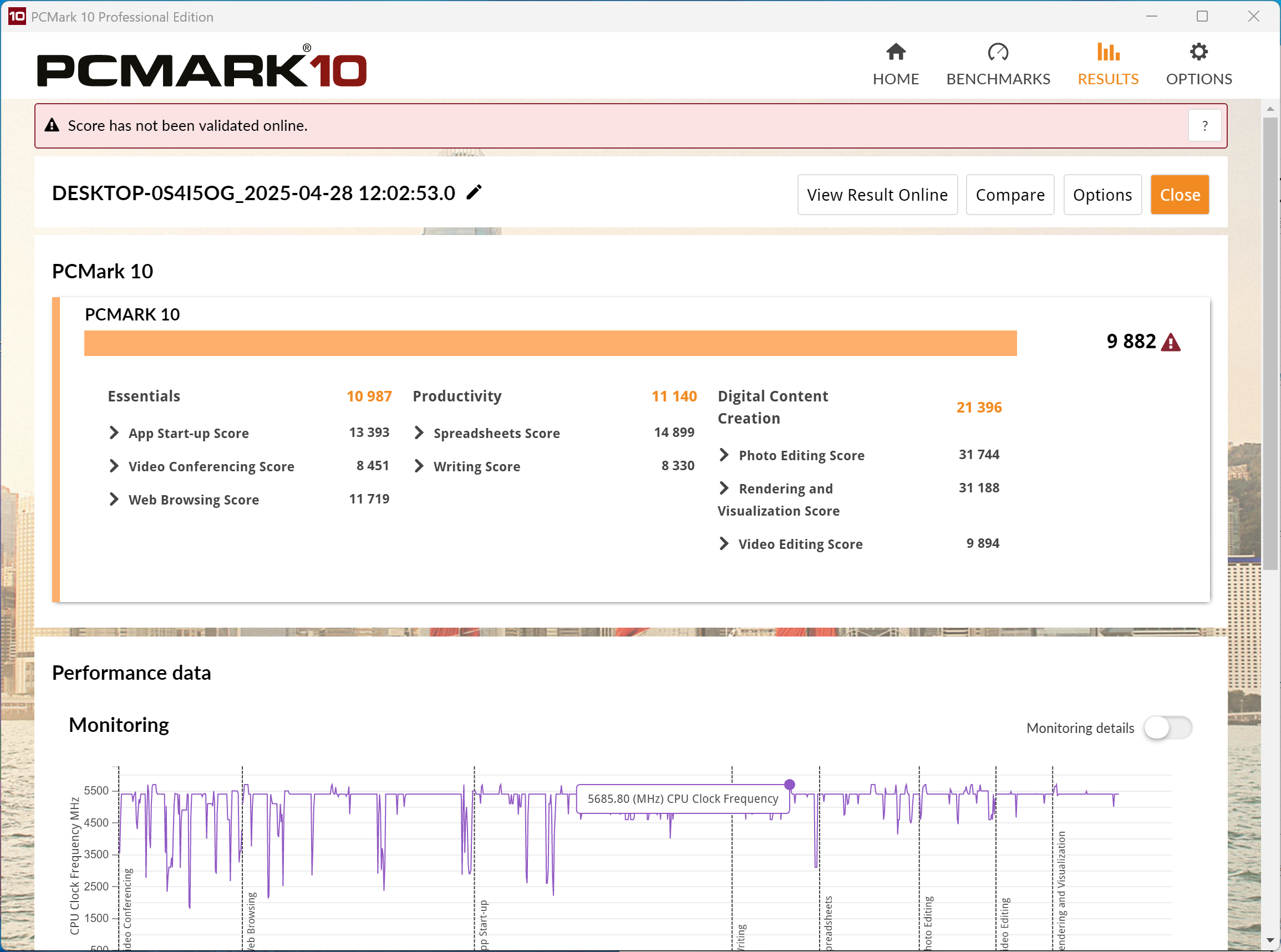
Task: Open the OPTIONS tab
Action: click(x=1198, y=64)
